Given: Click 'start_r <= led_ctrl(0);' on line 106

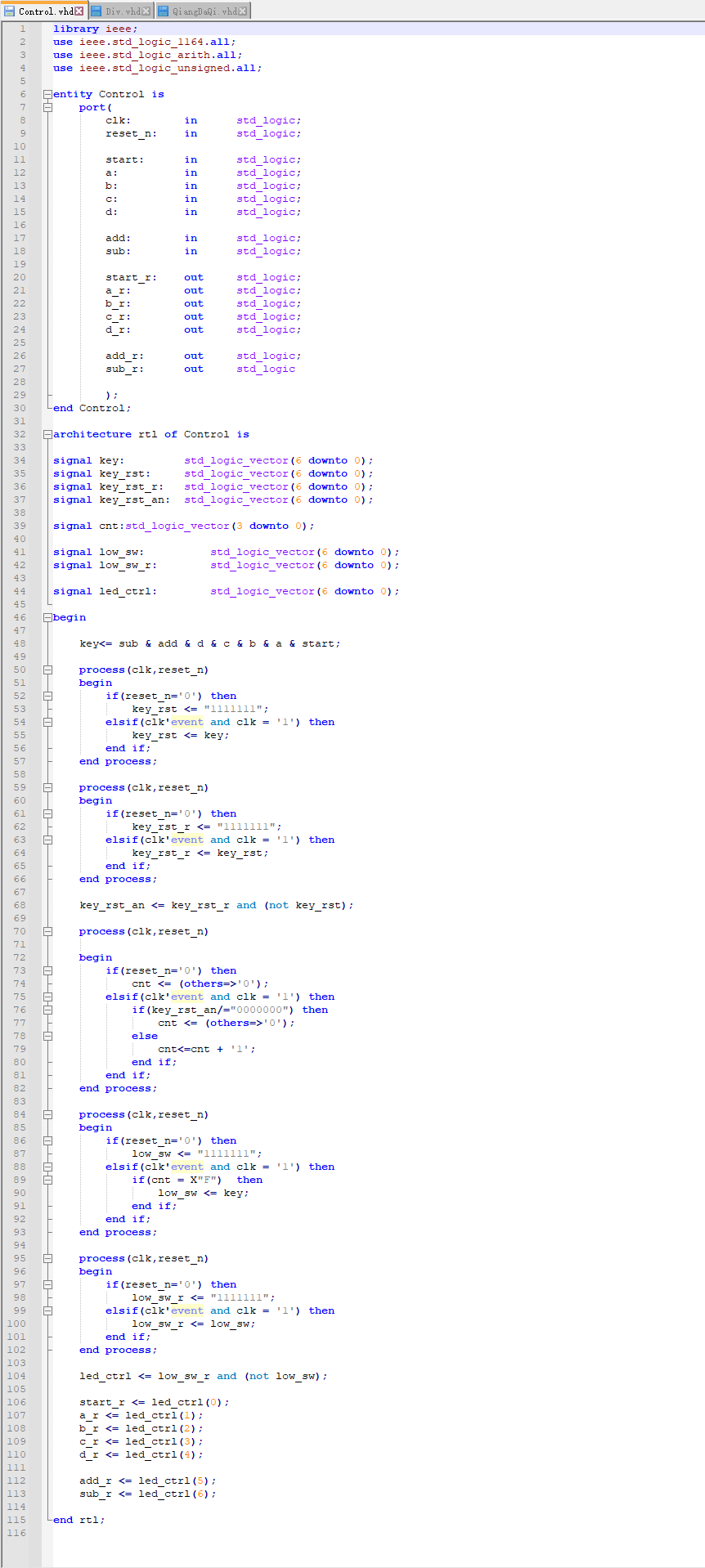Looking at the screenshot, I should point(155,1402).
